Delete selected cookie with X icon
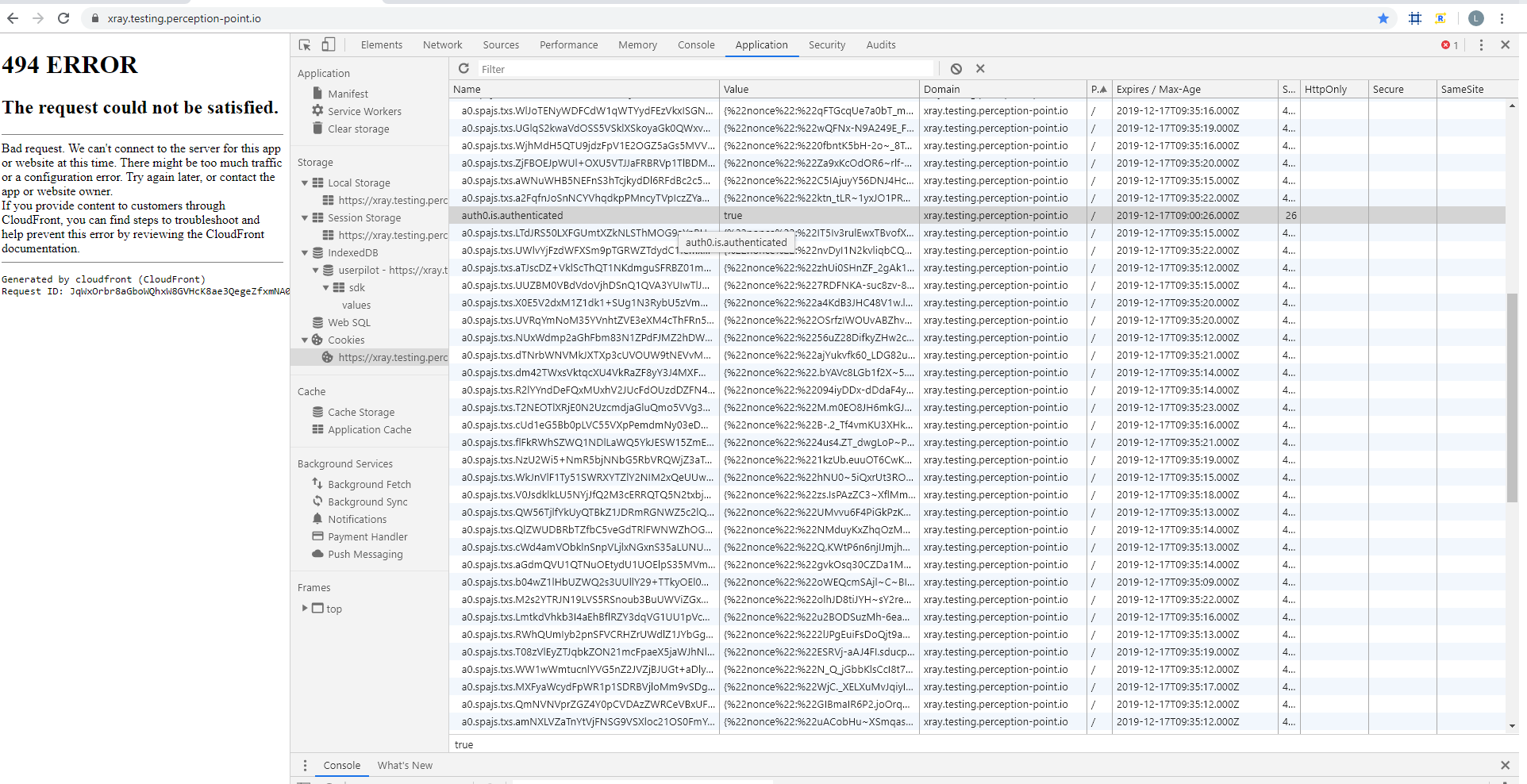This screenshot has width=1527, height=784. [x=980, y=69]
